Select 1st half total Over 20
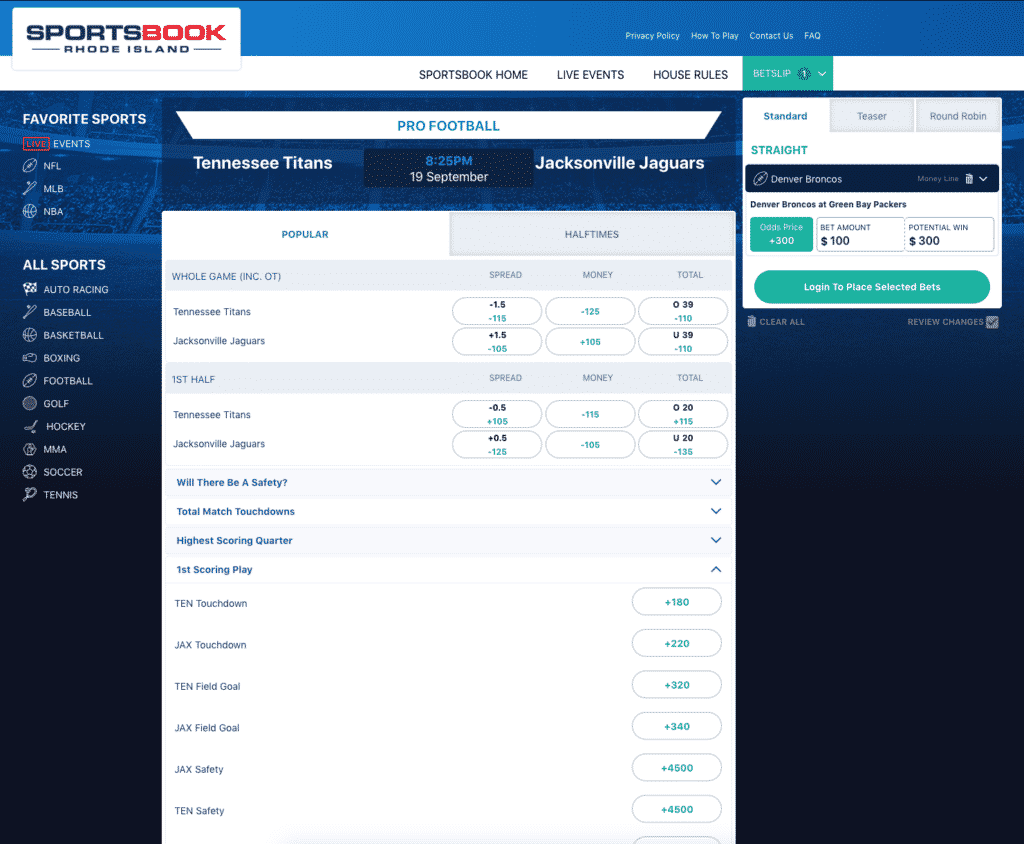This screenshot has width=1024, height=844. click(682, 414)
